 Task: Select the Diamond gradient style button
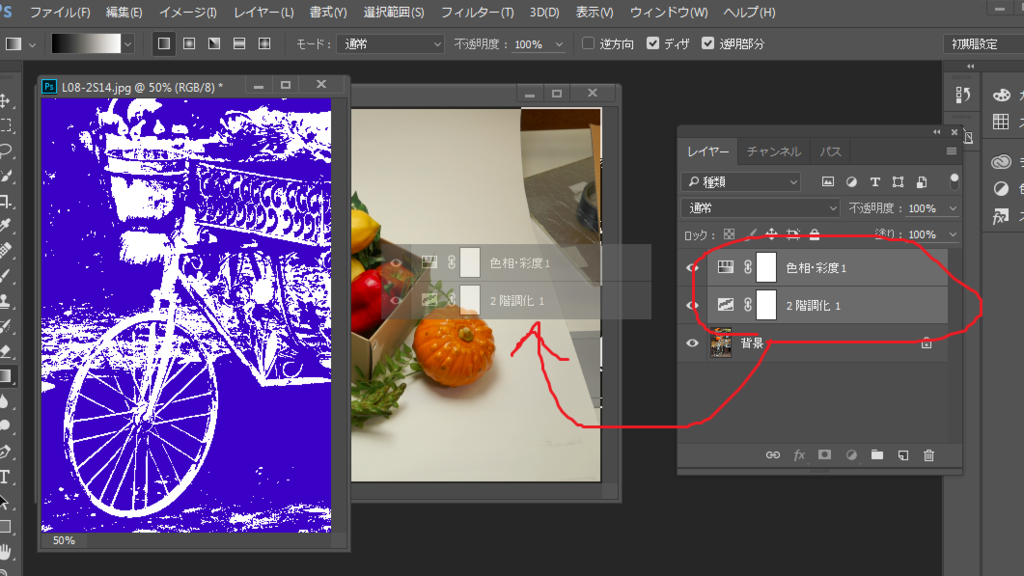tap(264, 44)
